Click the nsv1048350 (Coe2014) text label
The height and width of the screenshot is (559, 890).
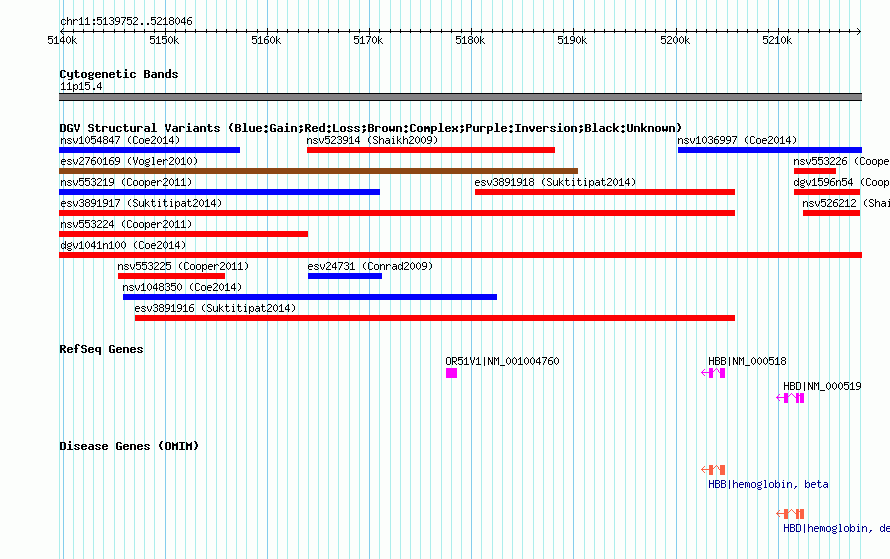pyautogui.click(x=182, y=287)
